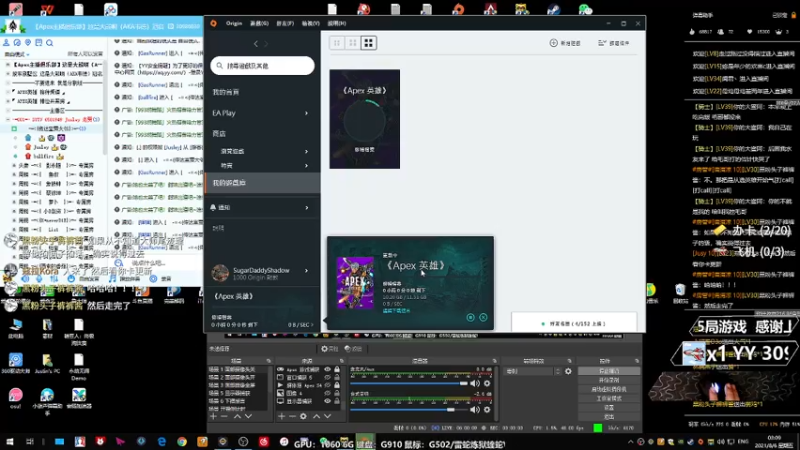Go forward in Origin navigation

pyautogui.click(x=266, y=44)
